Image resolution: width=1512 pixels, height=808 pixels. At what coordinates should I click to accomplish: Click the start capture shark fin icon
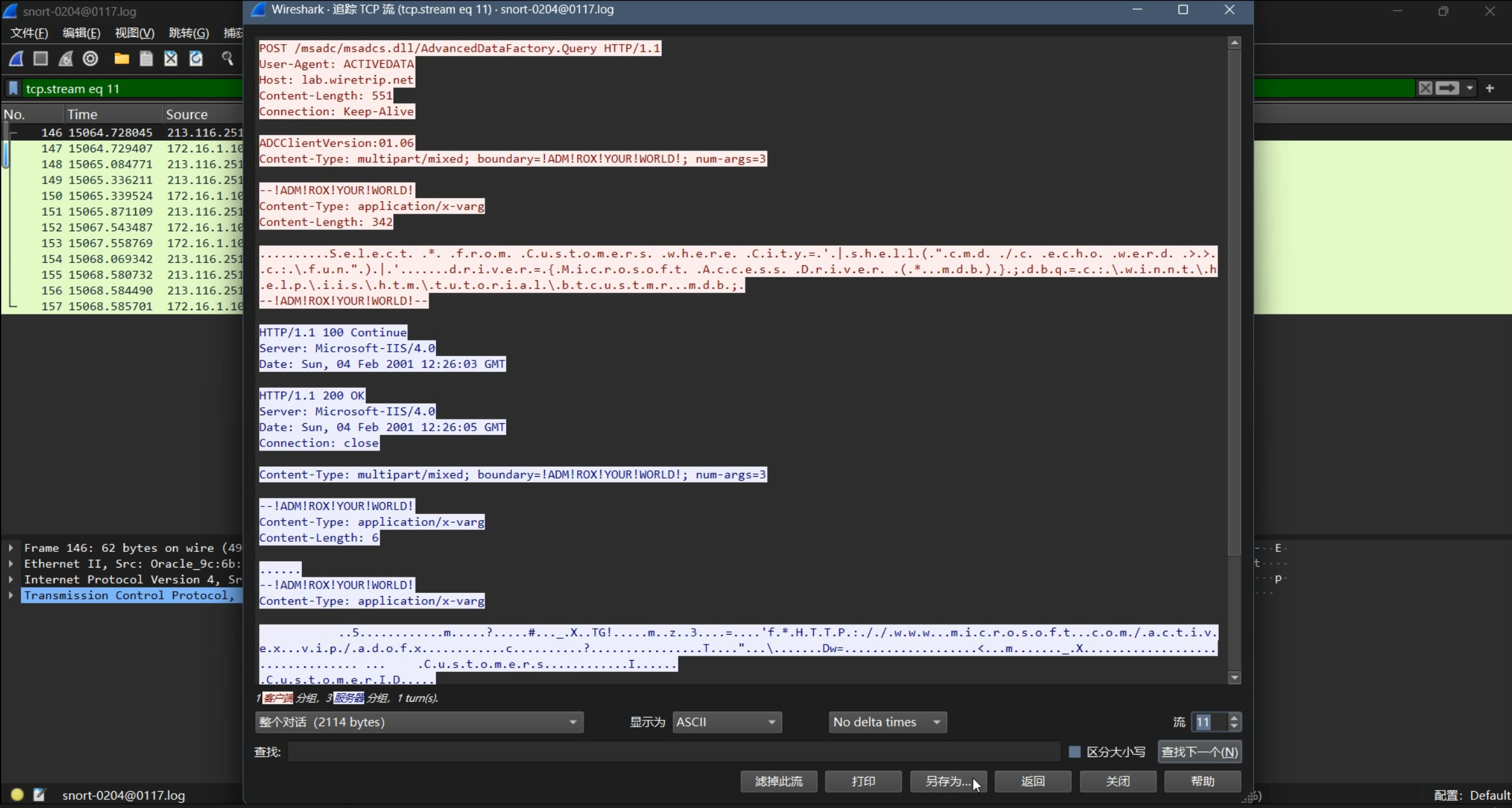click(17, 58)
